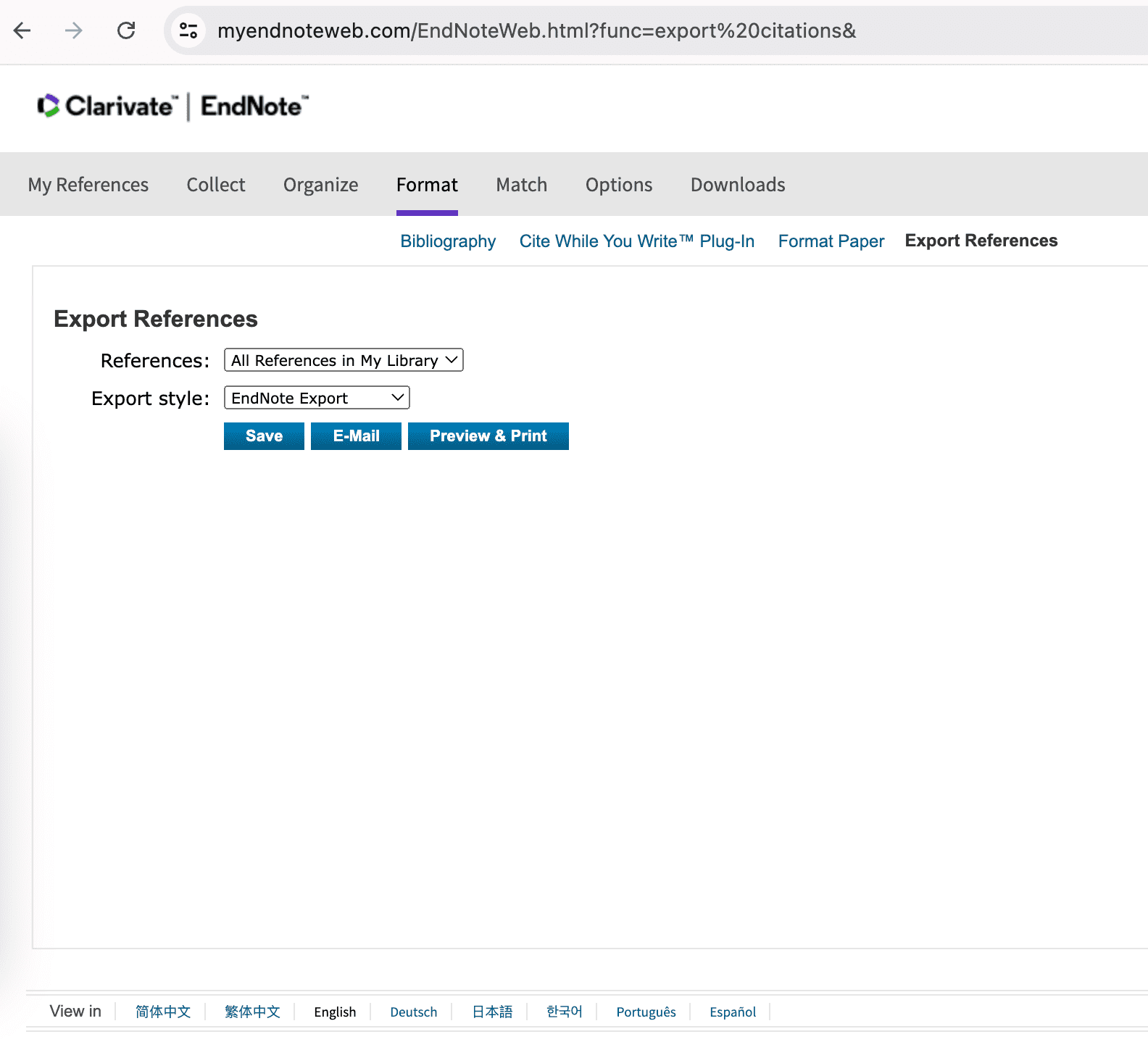Screen dimensions: 1148x1042
Task: Click the Save button
Action: point(264,436)
